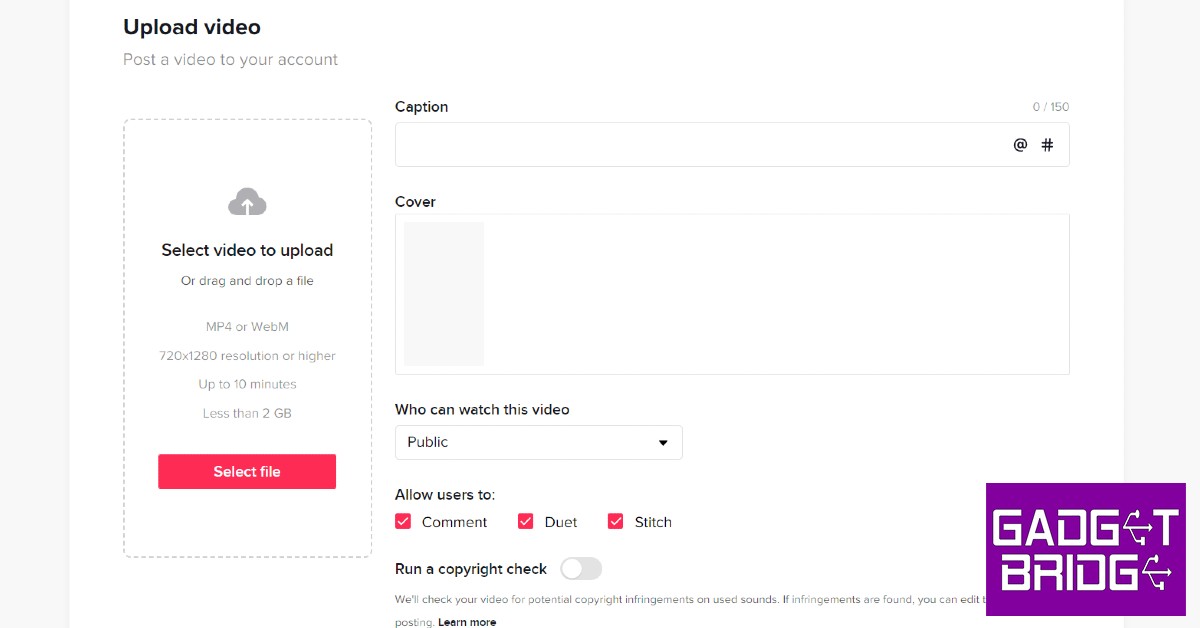Click the Duet label text
Image resolution: width=1200 pixels, height=628 pixels.
tap(561, 522)
